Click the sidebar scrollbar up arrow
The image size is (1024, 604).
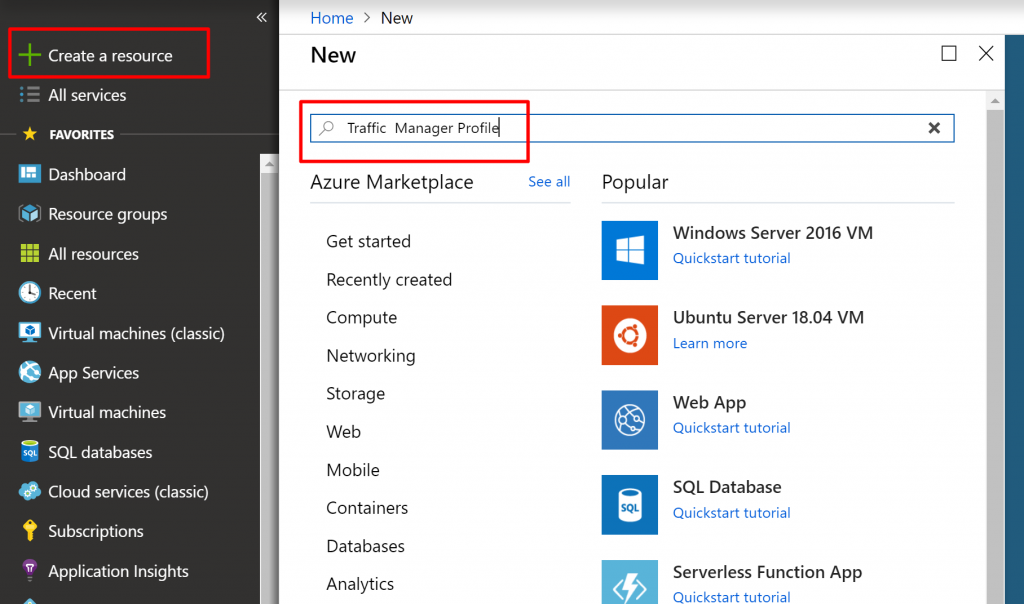[x=269, y=165]
